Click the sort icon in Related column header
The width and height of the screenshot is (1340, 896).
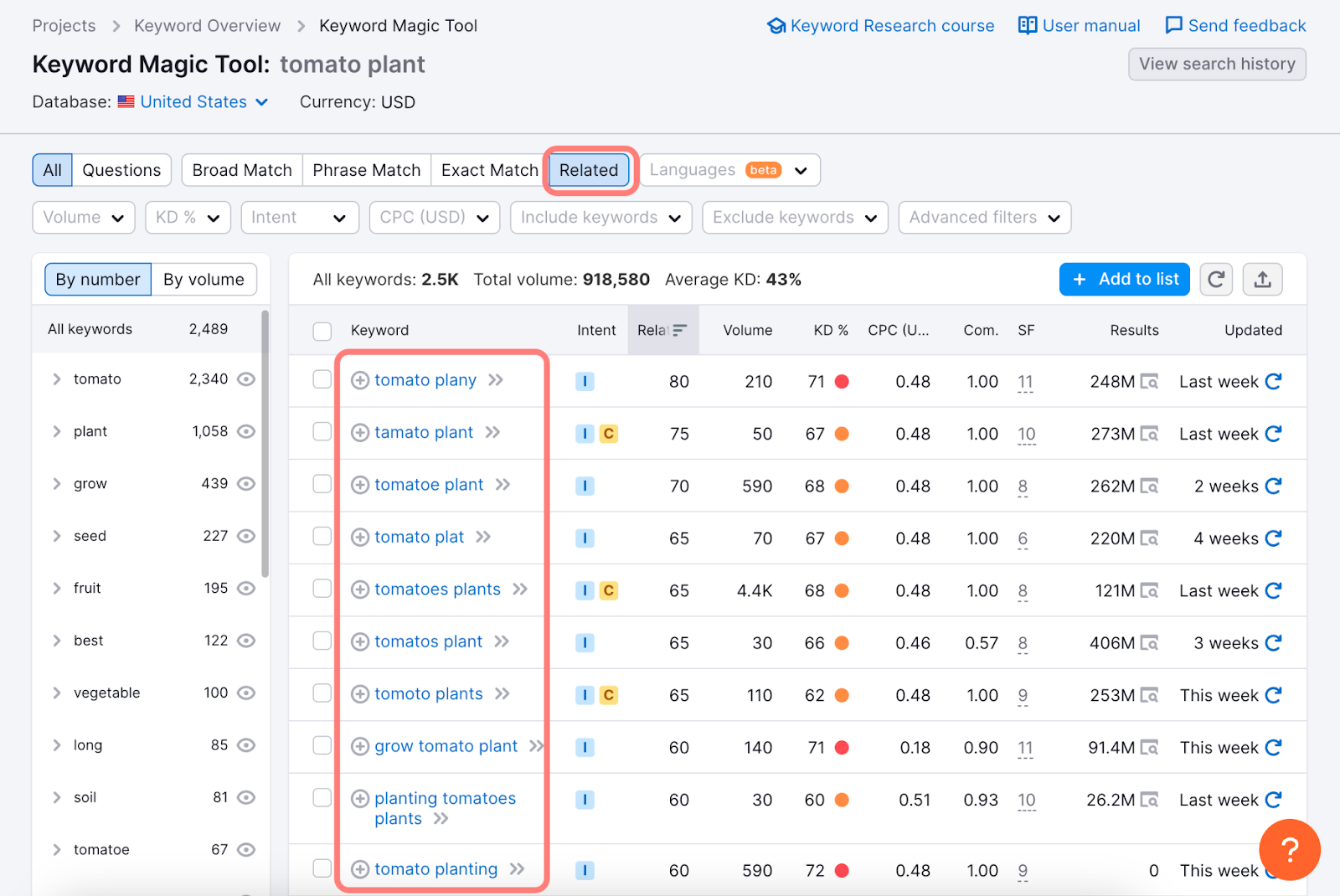pos(679,330)
